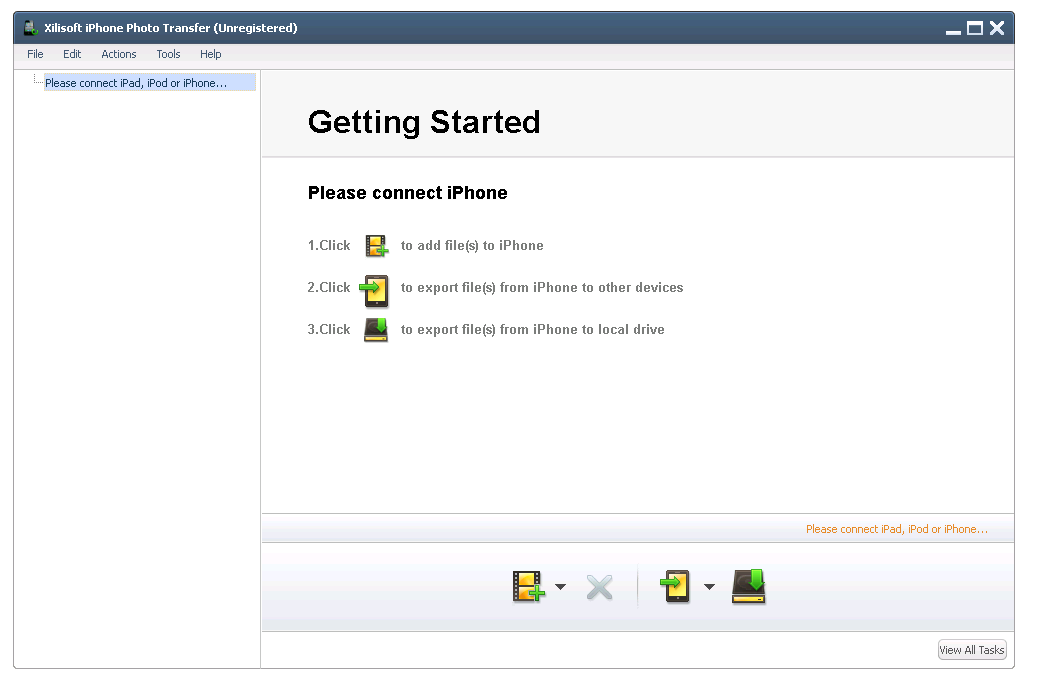The height and width of the screenshot is (679, 1044).
Task: Click the Xilisoft app icon in title bar
Action: click(31, 28)
